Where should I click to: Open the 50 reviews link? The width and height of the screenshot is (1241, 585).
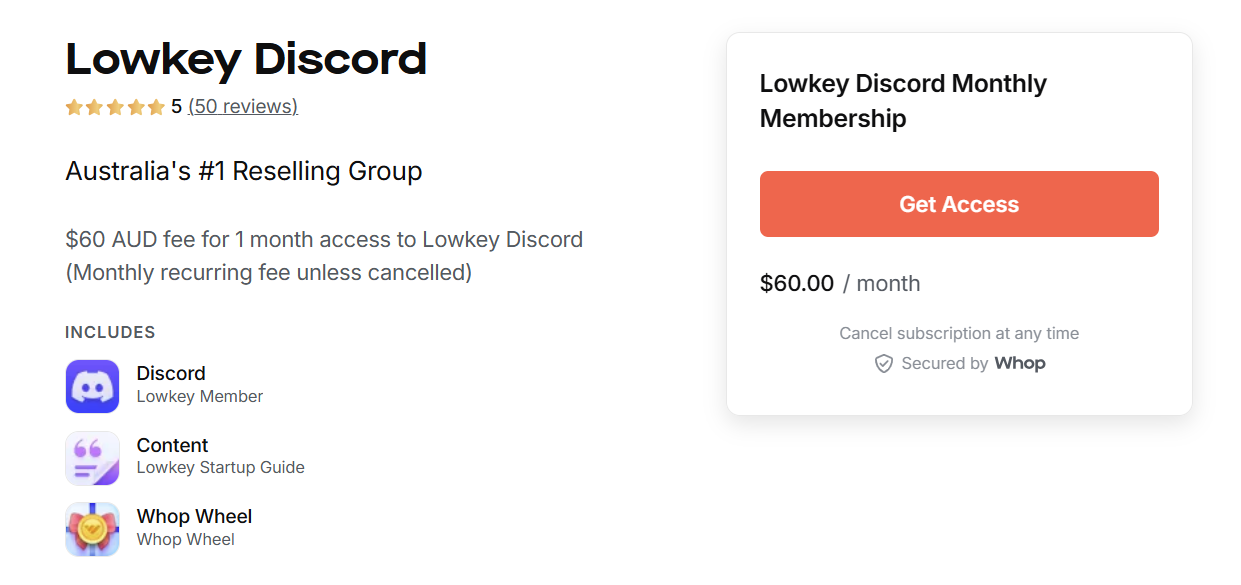coord(242,106)
